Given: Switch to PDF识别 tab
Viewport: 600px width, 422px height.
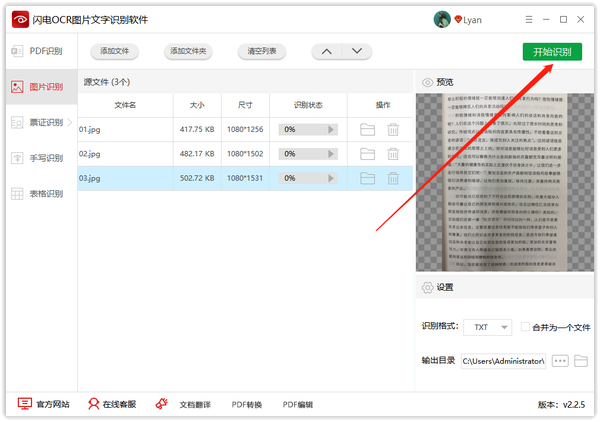Looking at the screenshot, I should coord(38,51).
